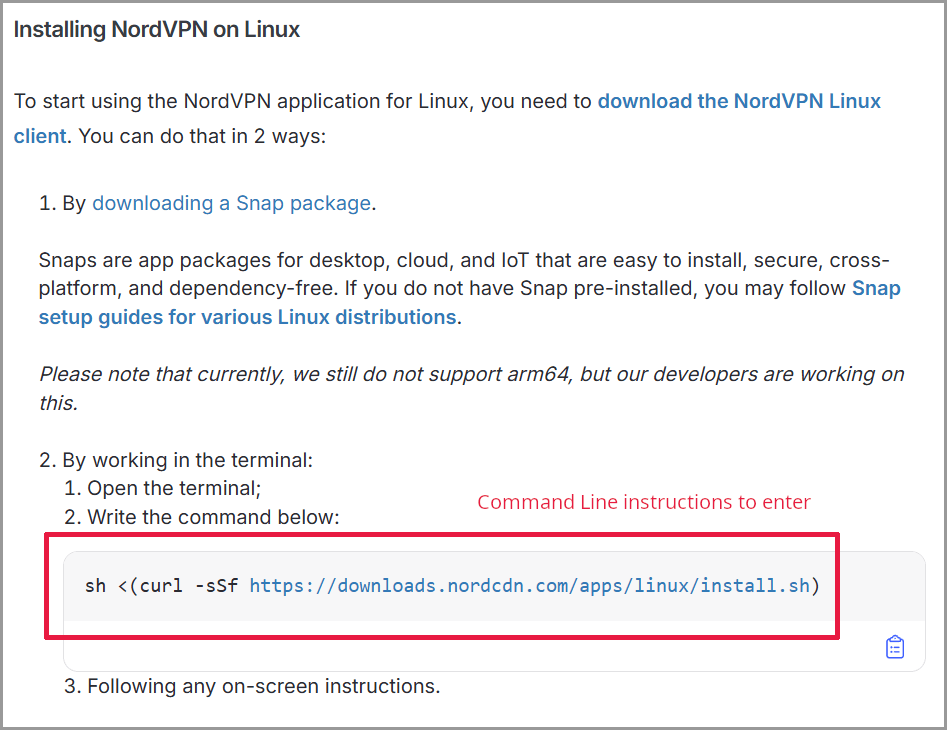
Task: Follow the 'downloading a Snap package' link
Action: (231, 203)
